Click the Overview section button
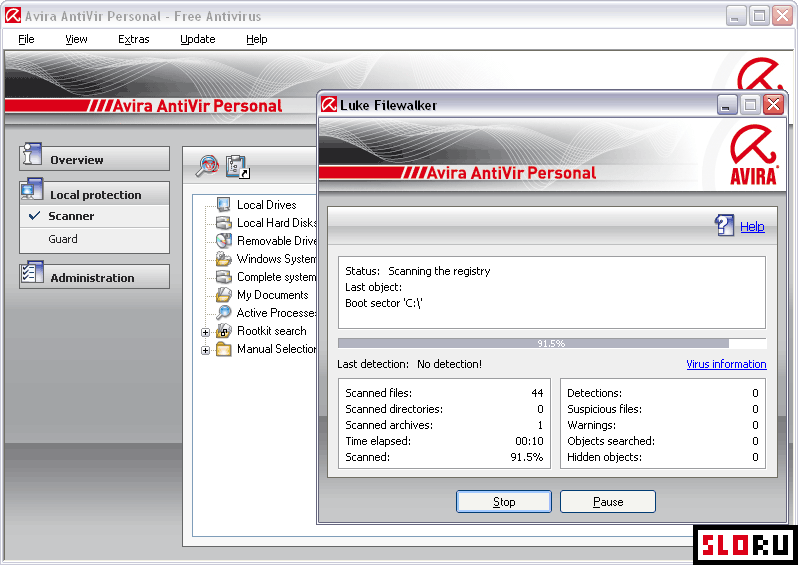Image resolution: width=798 pixels, height=565 pixels. [95, 159]
